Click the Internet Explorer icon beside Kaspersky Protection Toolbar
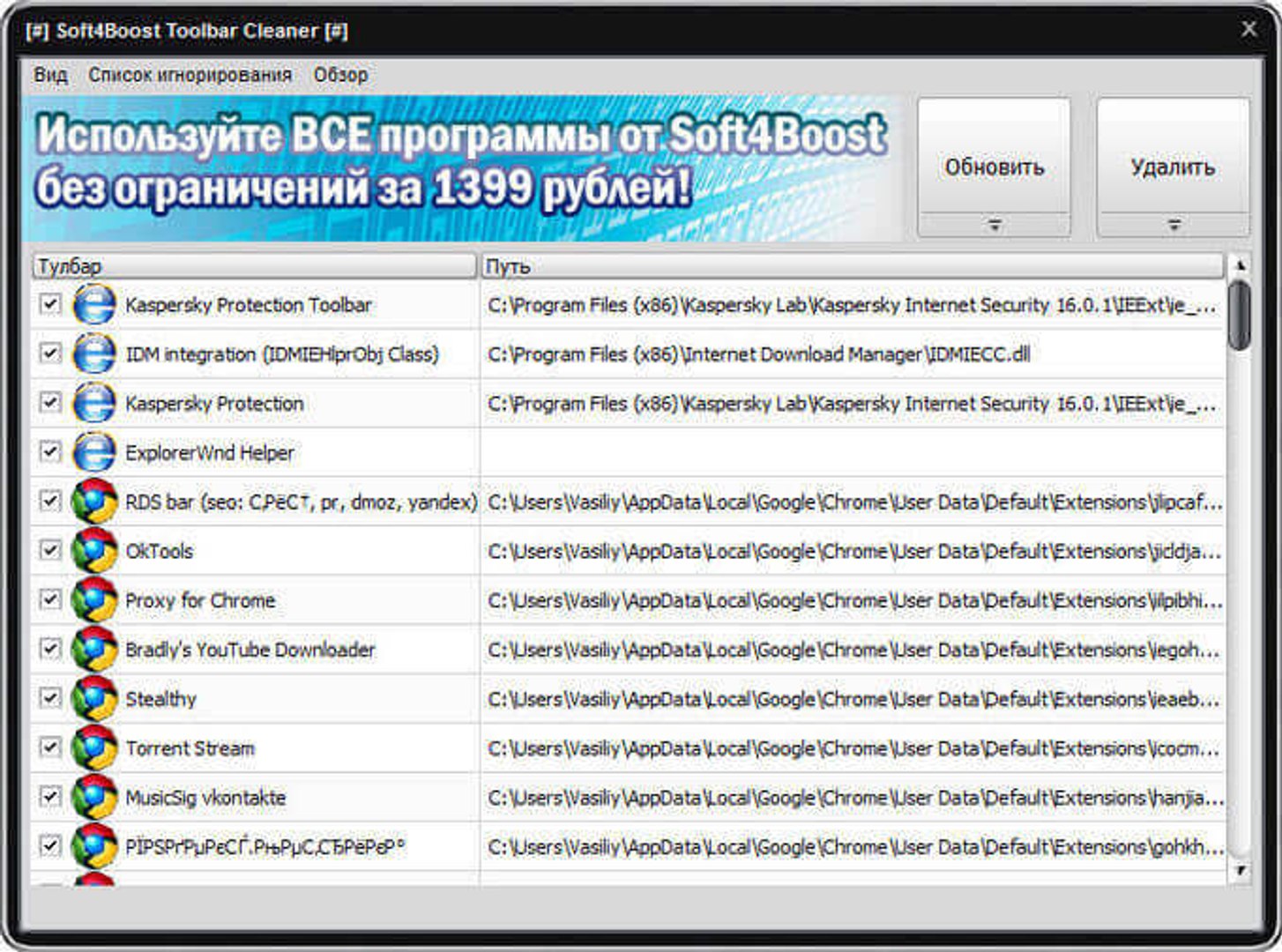Viewport: 1282px width, 952px height. point(93,305)
